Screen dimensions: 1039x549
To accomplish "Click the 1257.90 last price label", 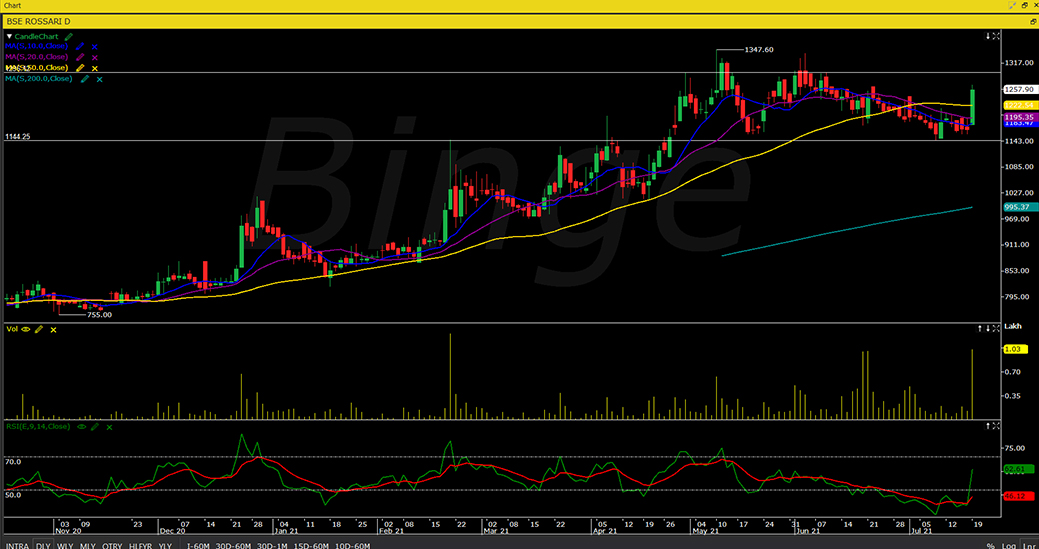I will (1019, 89).
